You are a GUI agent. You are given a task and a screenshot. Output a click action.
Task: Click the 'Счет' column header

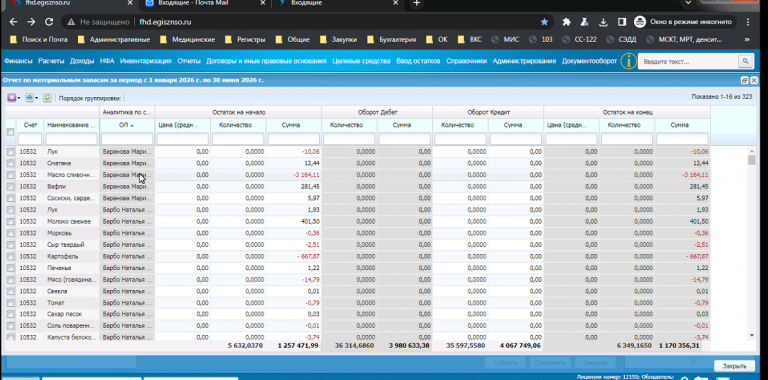pyautogui.click(x=30, y=125)
